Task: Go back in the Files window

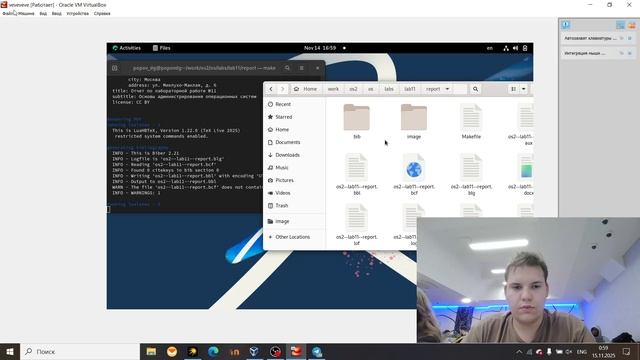Action: pos(271,89)
